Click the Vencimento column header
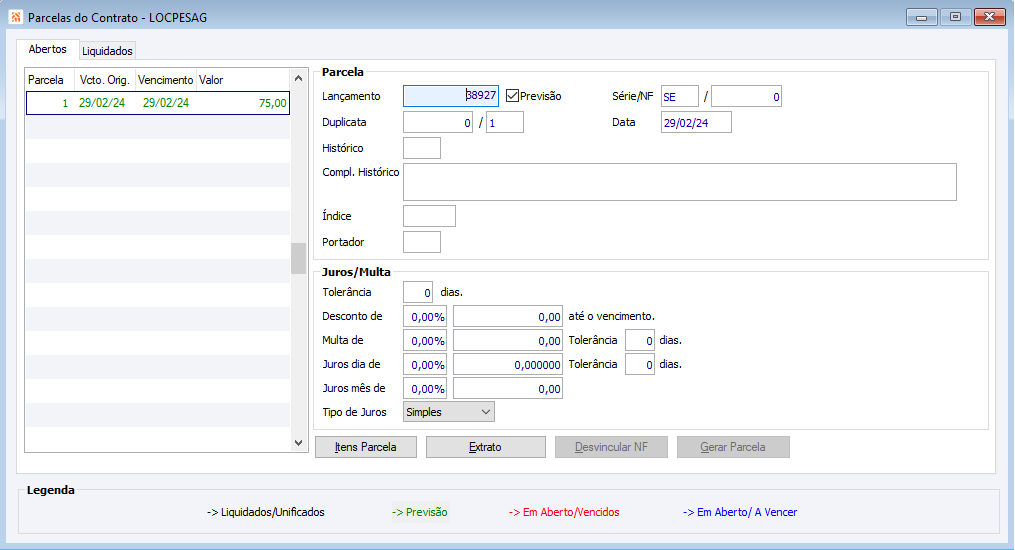This screenshot has width=1015, height=550. [166, 80]
